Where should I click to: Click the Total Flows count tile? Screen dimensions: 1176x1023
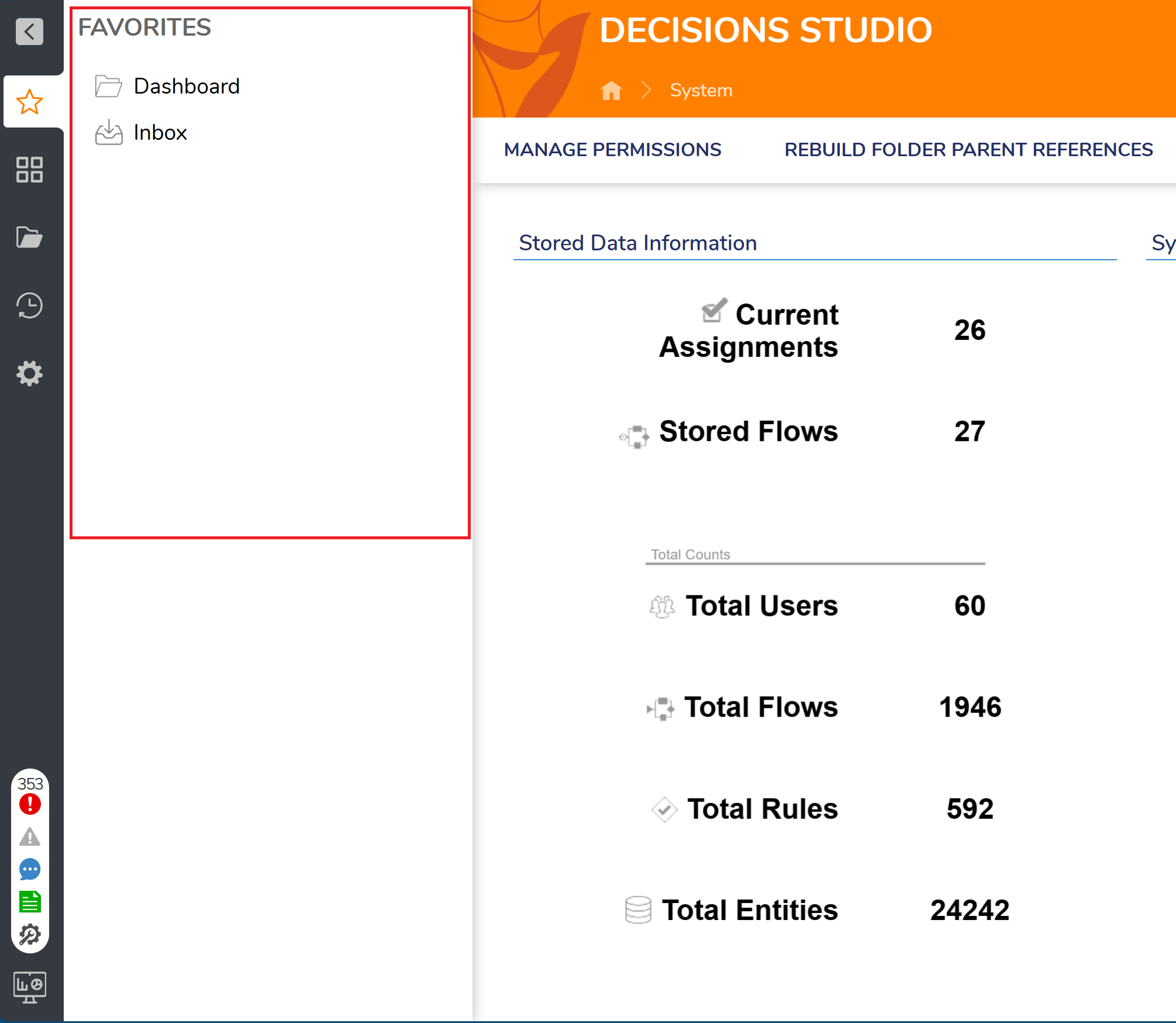click(x=823, y=707)
